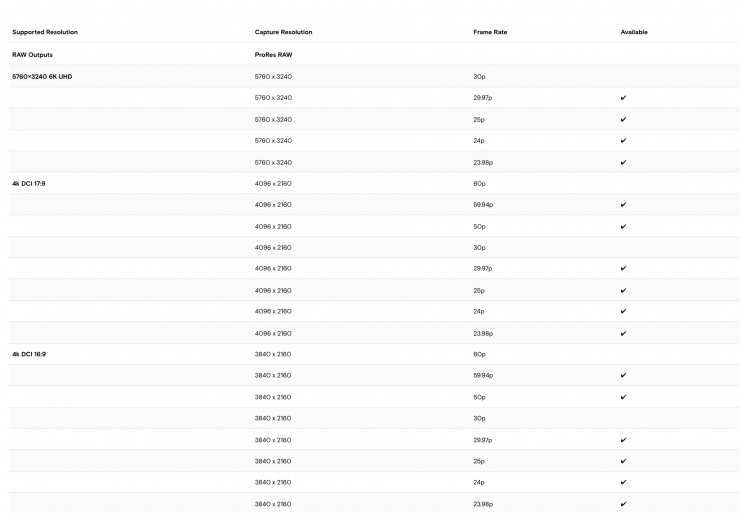The image size is (740, 513).
Task: Click the Supported Resolution column header
Action: point(45,32)
